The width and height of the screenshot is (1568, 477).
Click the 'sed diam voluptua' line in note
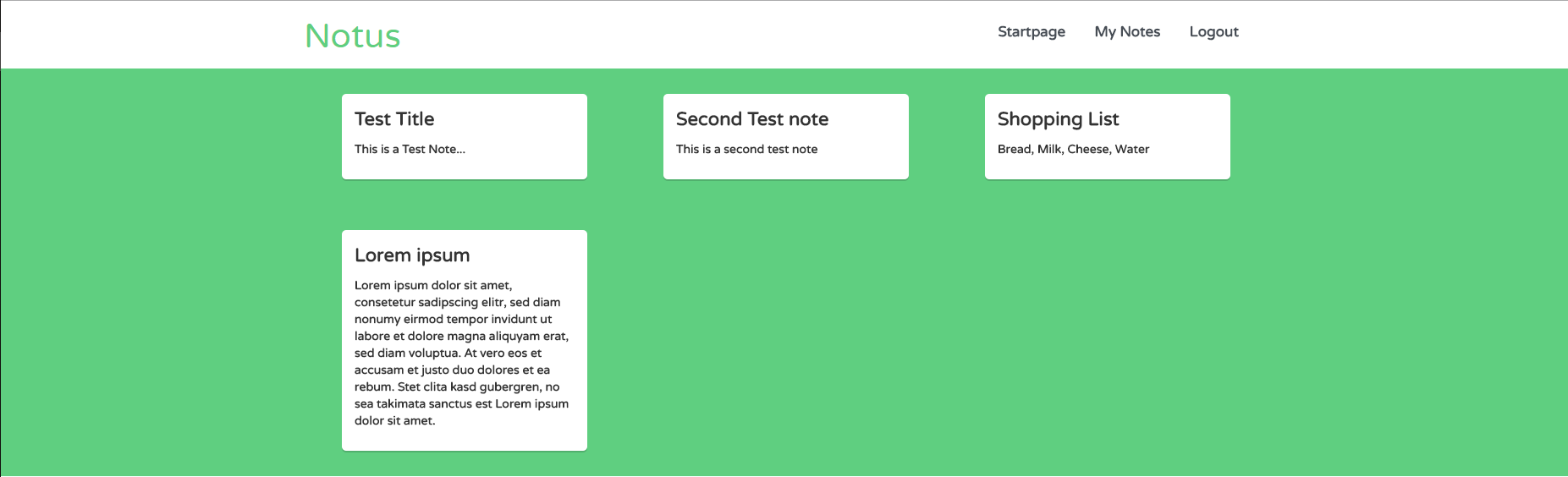pos(448,353)
